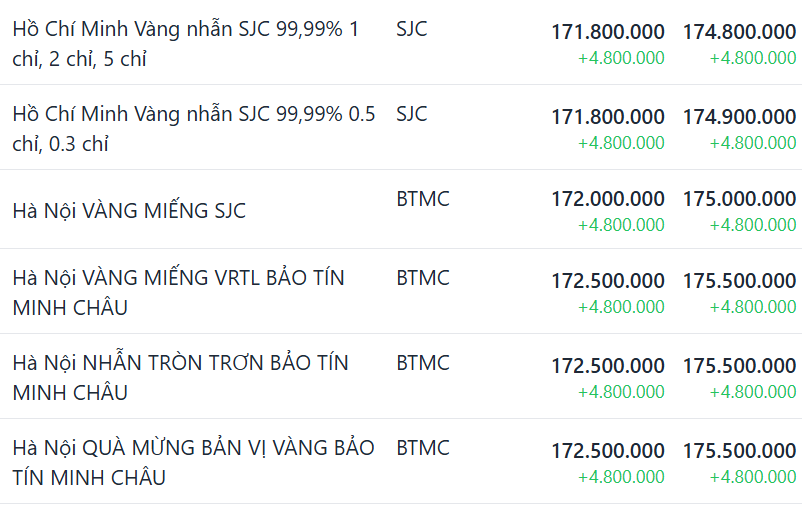Screen dimensions: 802x506
Task: Open the Hà Nội VÀNG MIẾNG SJC entry
Action: (129, 211)
